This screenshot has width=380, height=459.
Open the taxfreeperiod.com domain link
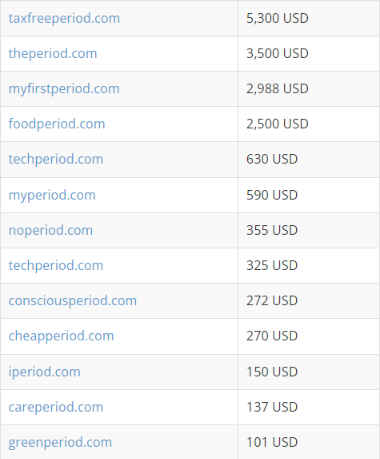tap(64, 19)
